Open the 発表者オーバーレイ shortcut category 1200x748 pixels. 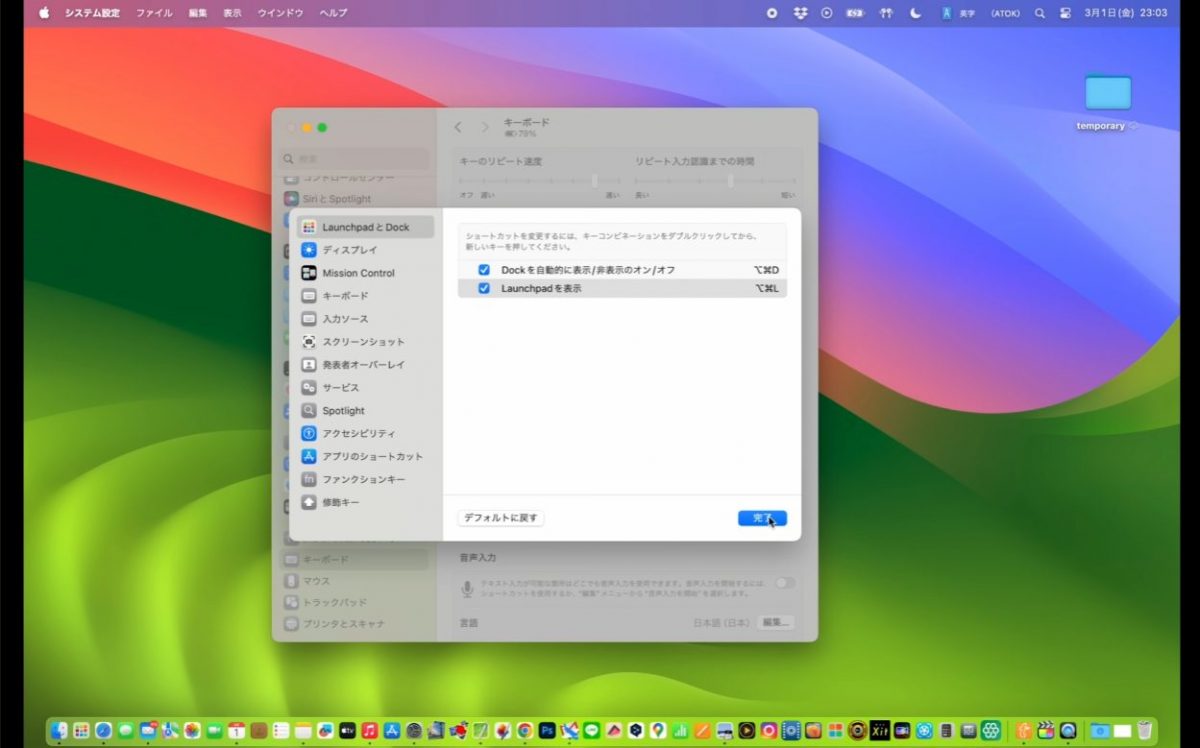[366, 365]
